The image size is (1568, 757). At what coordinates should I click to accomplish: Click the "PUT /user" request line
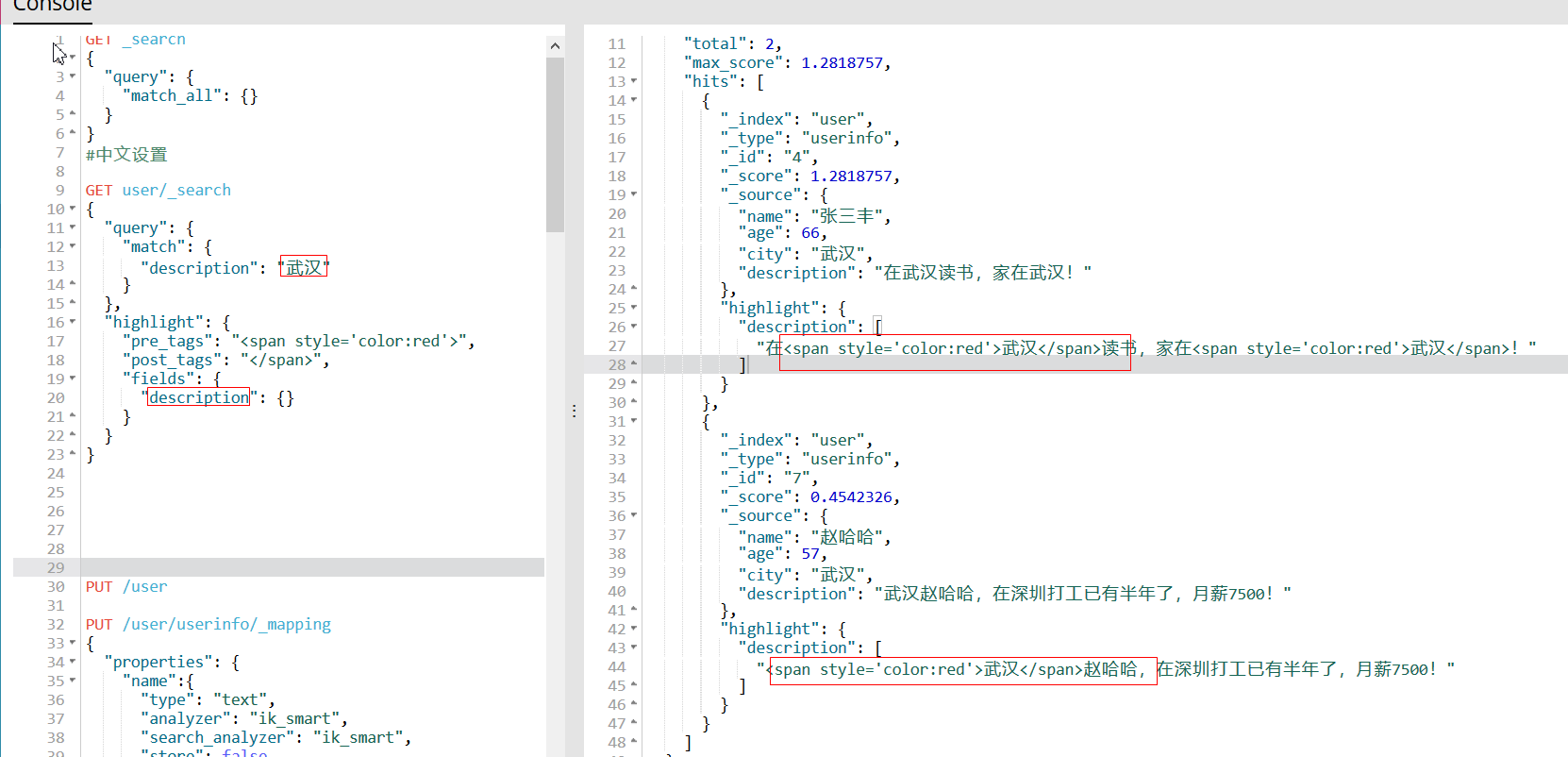pyautogui.click(x=126, y=586)
